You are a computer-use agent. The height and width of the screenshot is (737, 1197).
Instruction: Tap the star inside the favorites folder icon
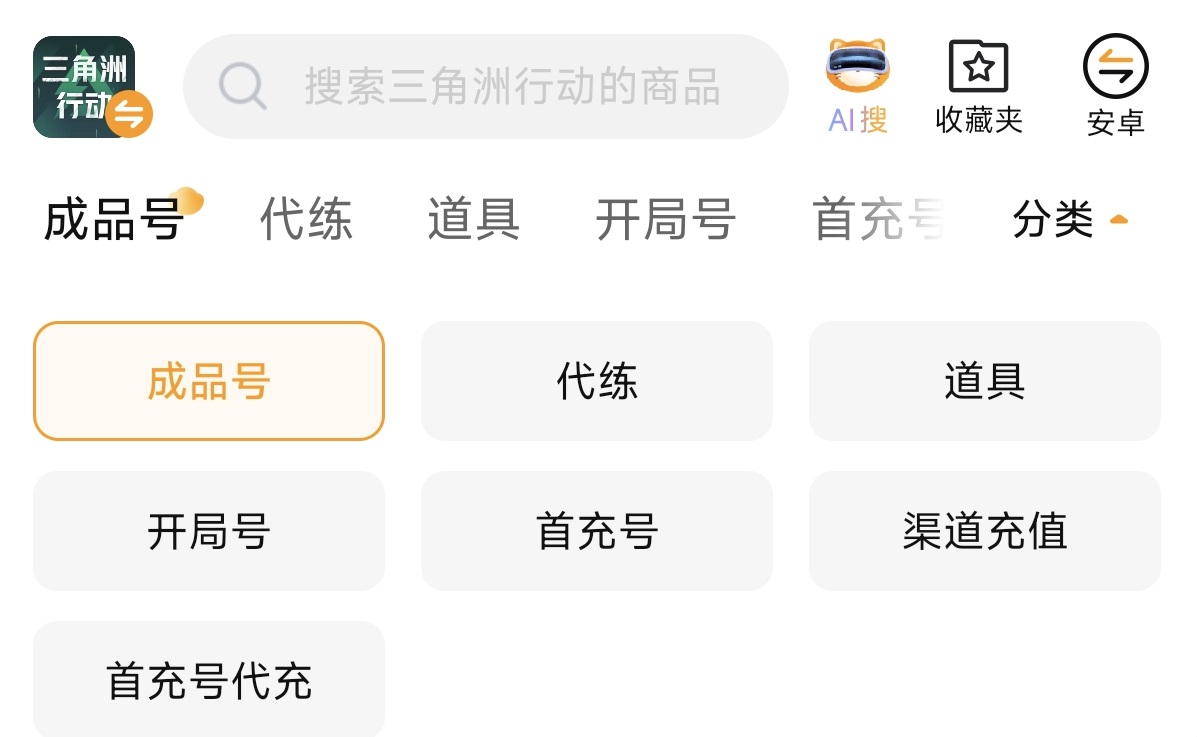tap(978, 67)
